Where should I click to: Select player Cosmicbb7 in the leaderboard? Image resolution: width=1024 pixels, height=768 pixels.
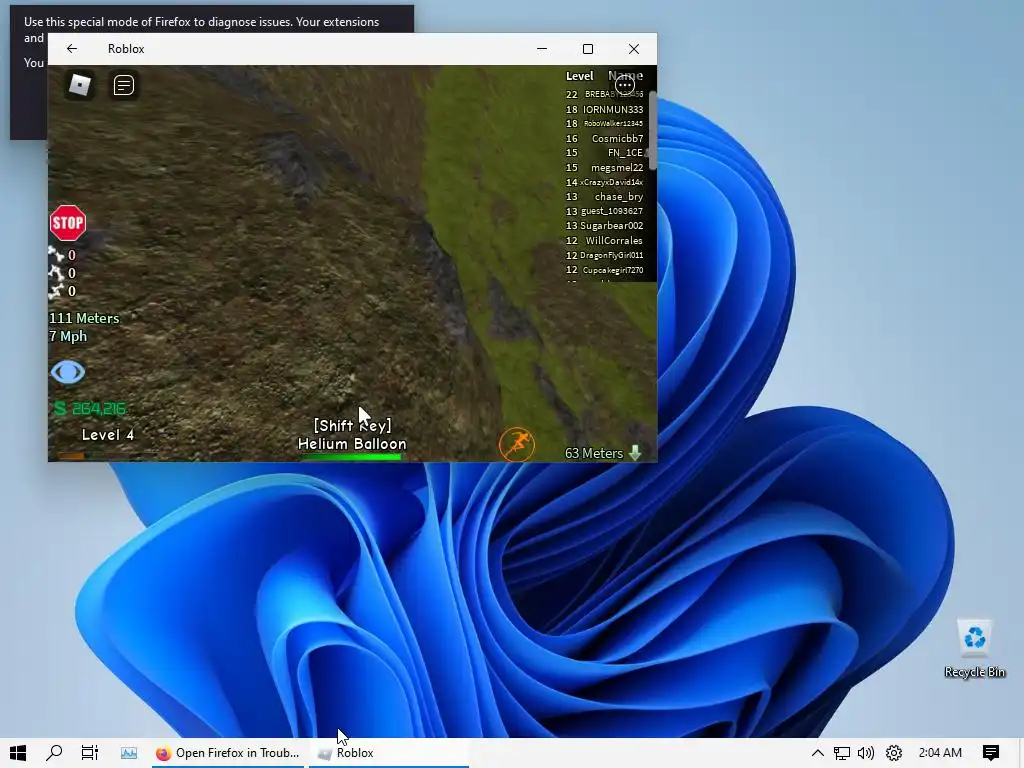click(x=604, y=138)
